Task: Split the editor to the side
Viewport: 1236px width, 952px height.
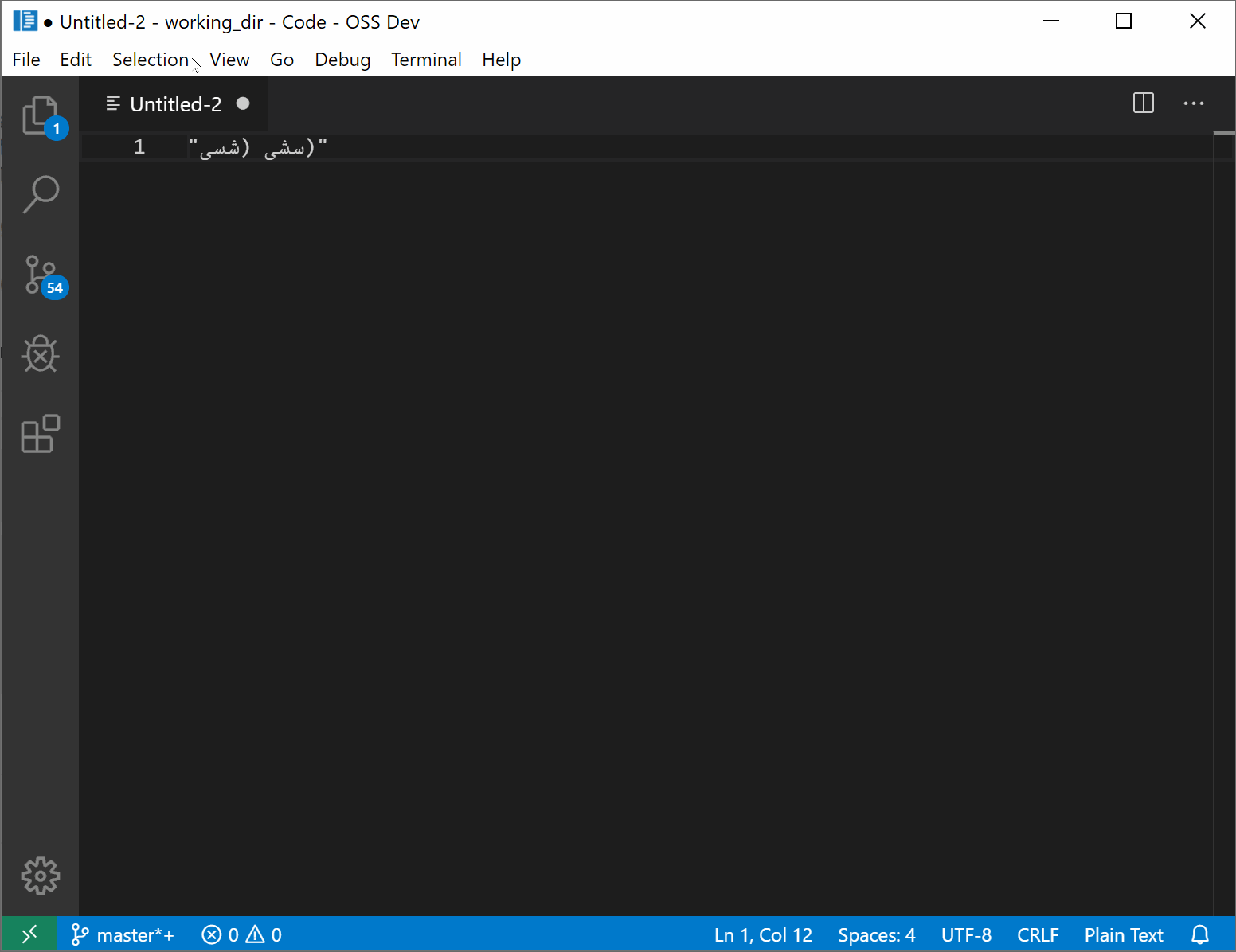Action: pos(1144,103)
